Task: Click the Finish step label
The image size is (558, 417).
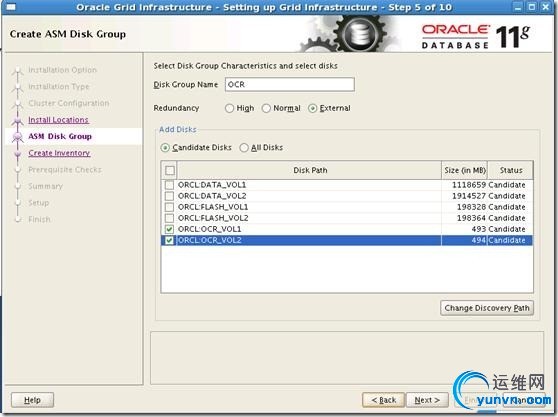Action: 39,220
